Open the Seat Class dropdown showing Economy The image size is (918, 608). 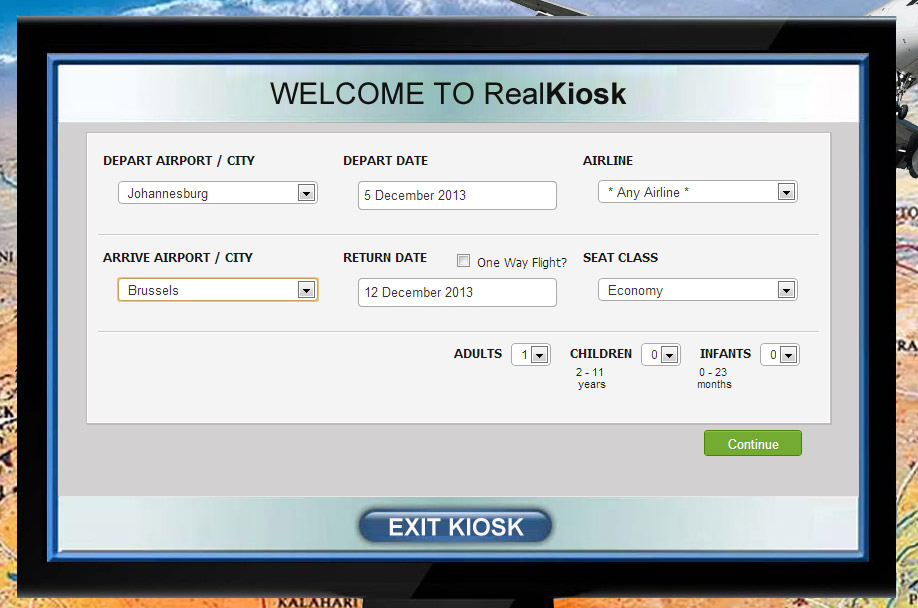[698, 290]
